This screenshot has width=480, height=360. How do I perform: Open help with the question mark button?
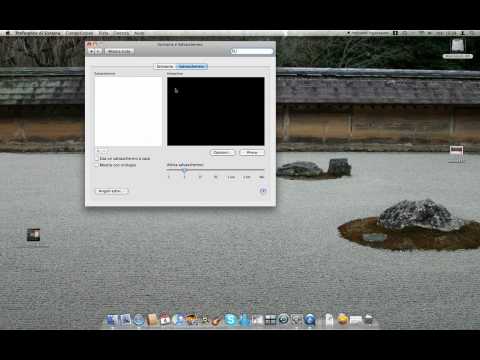263,191
